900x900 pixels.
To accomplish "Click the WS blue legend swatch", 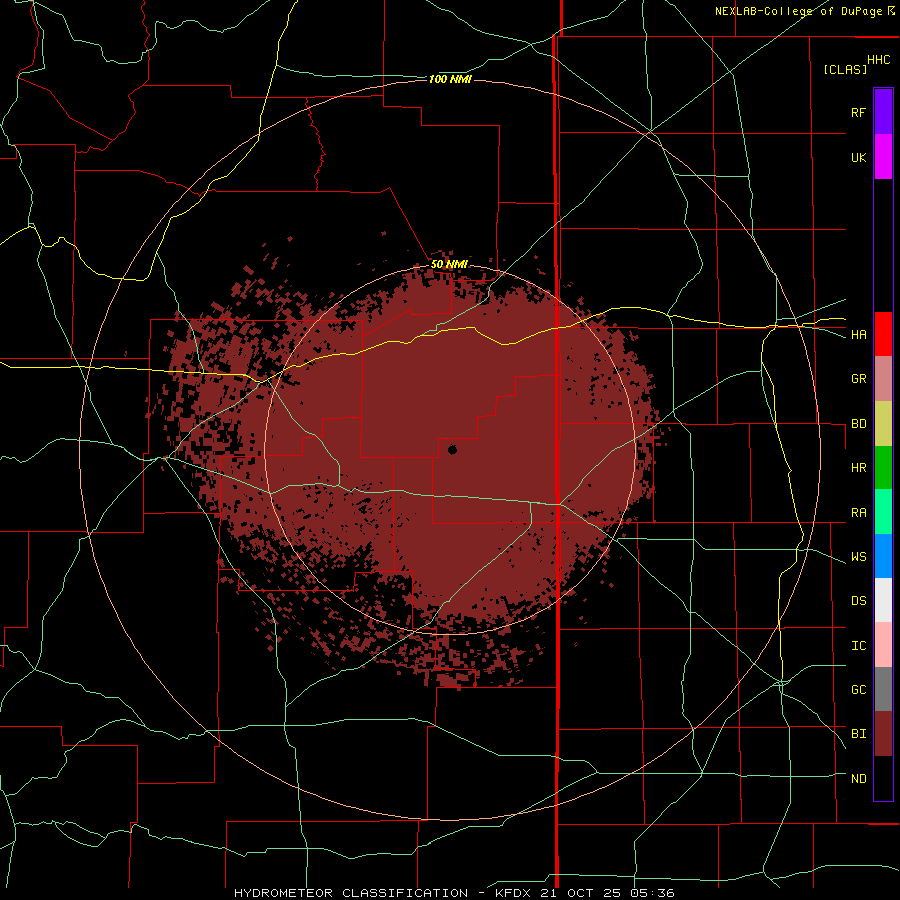I will 883,556.
